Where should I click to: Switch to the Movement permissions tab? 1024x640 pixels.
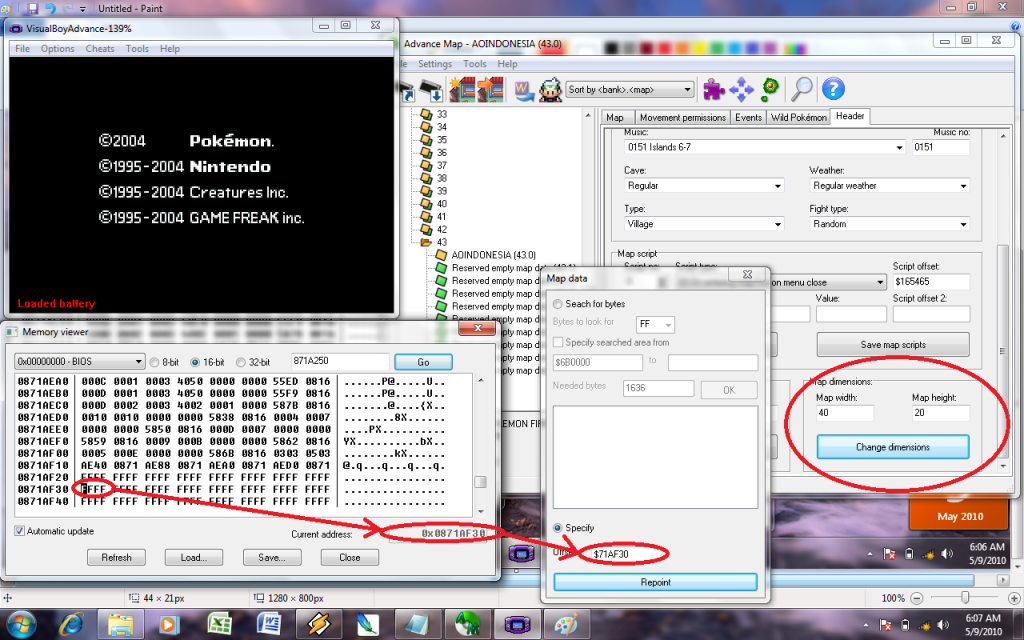pos(682,118)
